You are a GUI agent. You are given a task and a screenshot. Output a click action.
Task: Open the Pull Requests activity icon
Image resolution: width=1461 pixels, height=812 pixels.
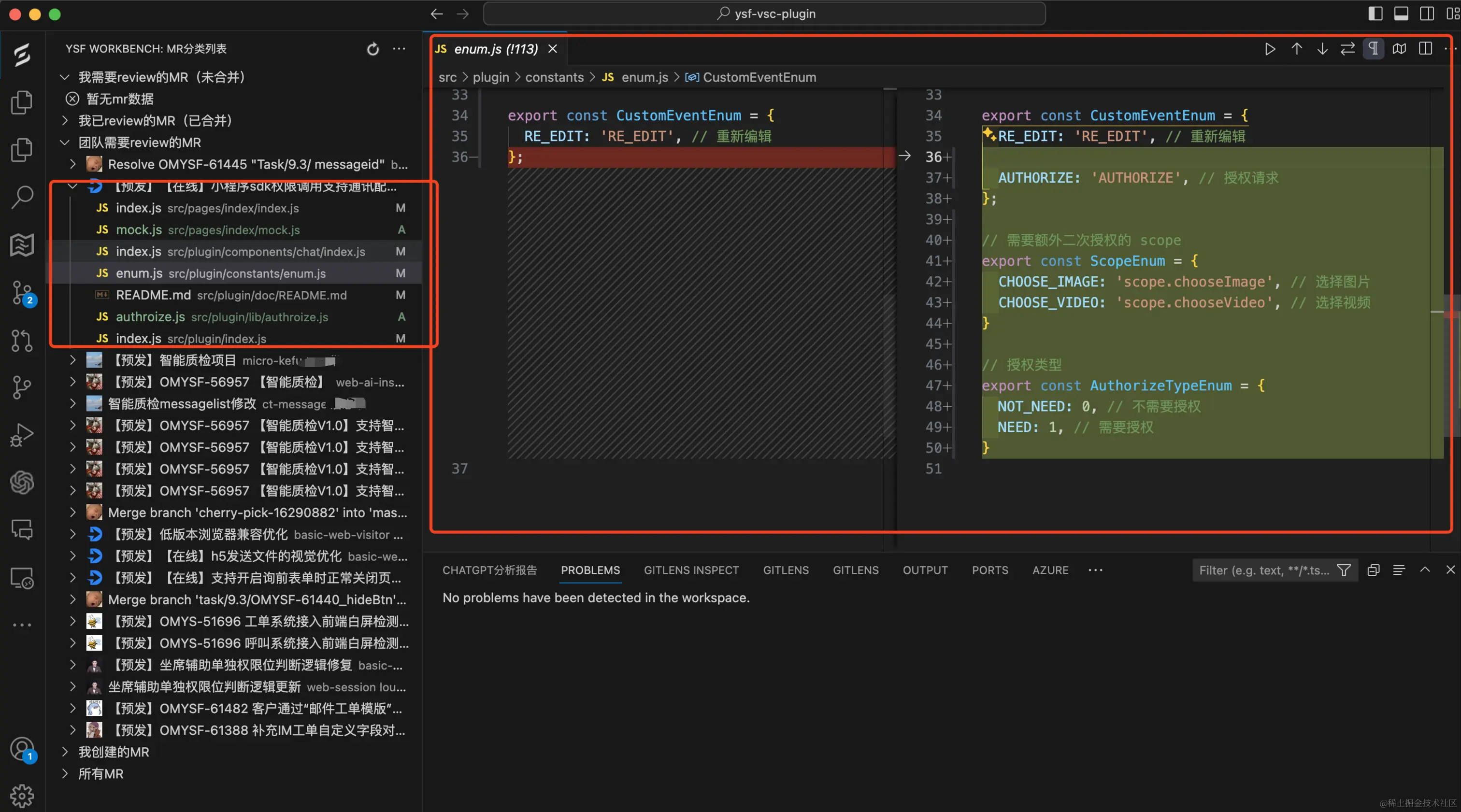coord(22,340)
